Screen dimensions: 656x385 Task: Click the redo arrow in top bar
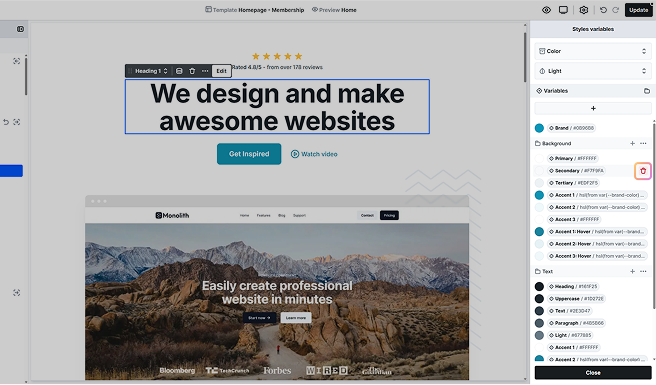click(615, 10)
